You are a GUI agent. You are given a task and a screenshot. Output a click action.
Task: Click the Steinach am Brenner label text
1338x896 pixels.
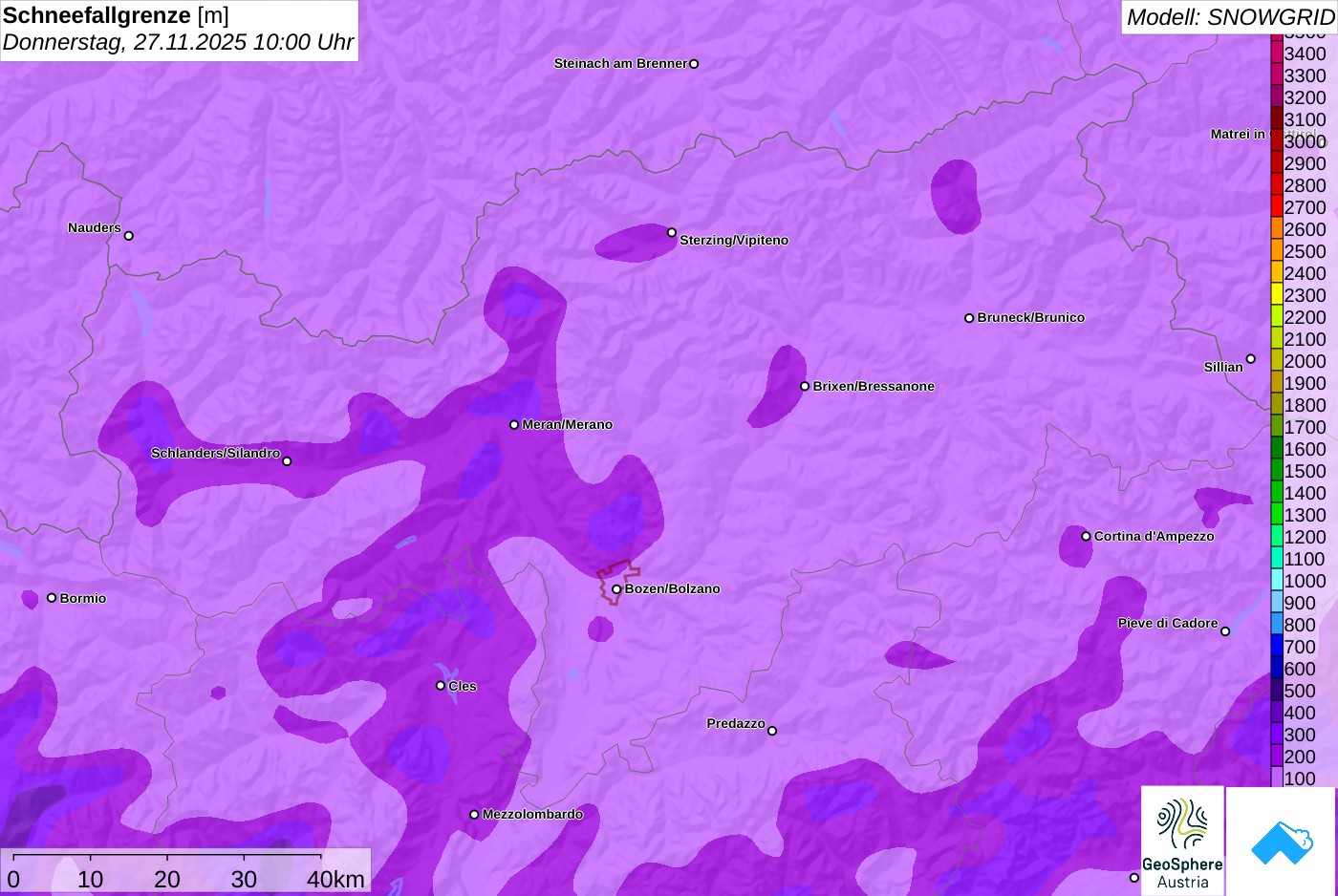click(x=620, y=64)
